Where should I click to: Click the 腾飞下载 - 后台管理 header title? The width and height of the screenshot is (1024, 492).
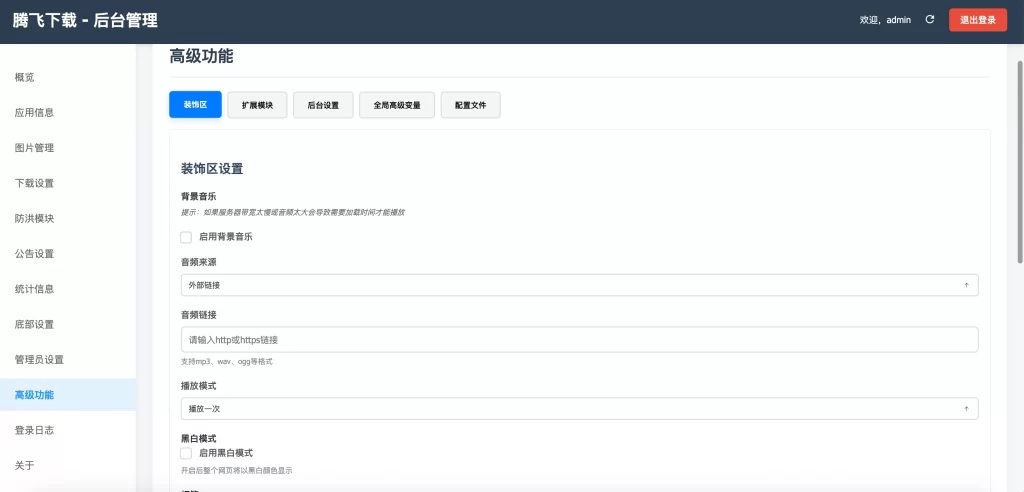point(85,21)
